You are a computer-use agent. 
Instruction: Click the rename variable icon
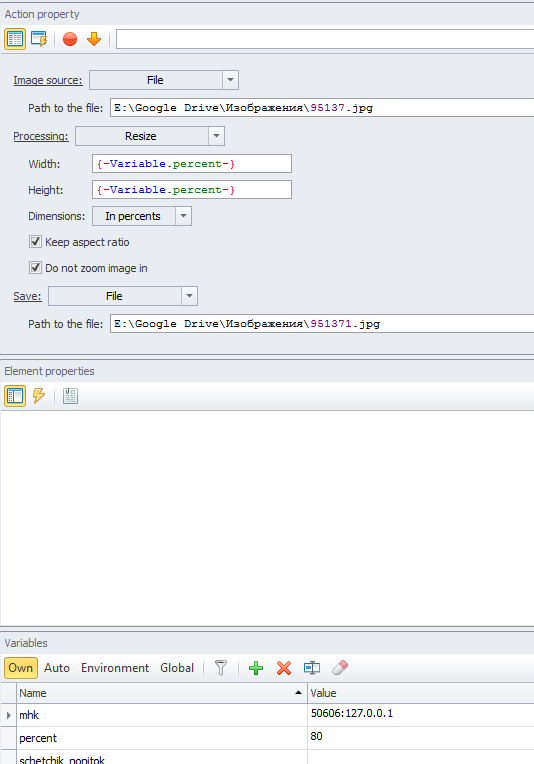point(312,668)
